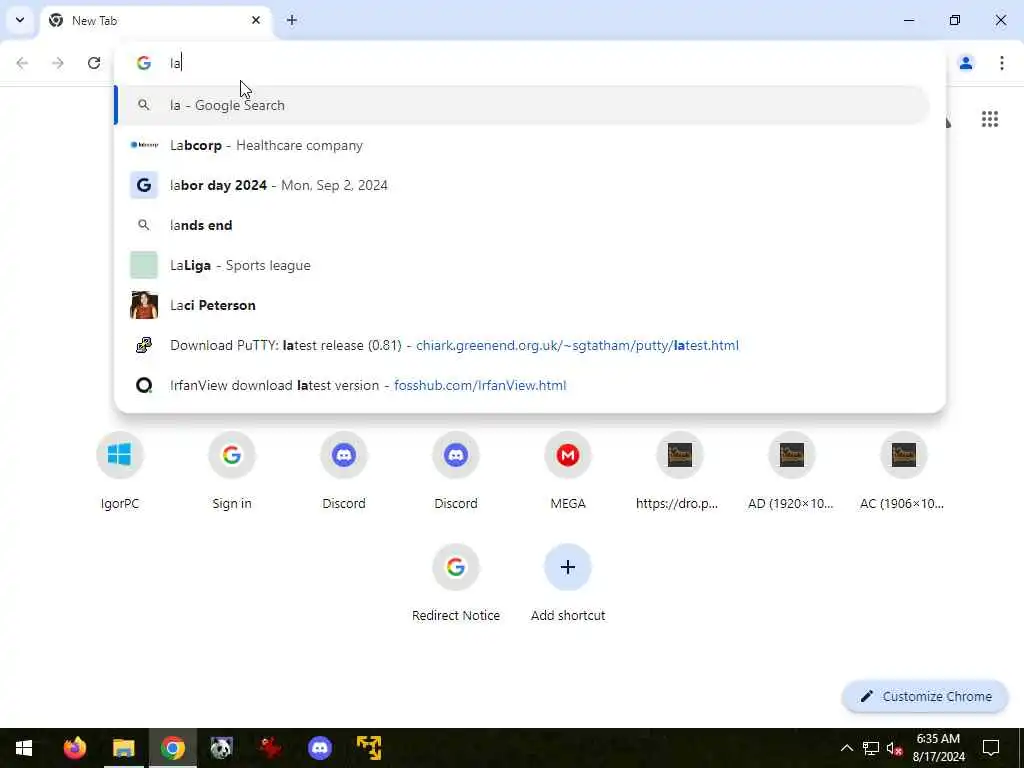This screenshot has width=1024, height=768.
Task: Click the fosshub favicon in suggestions
Action: coord(144,385)
